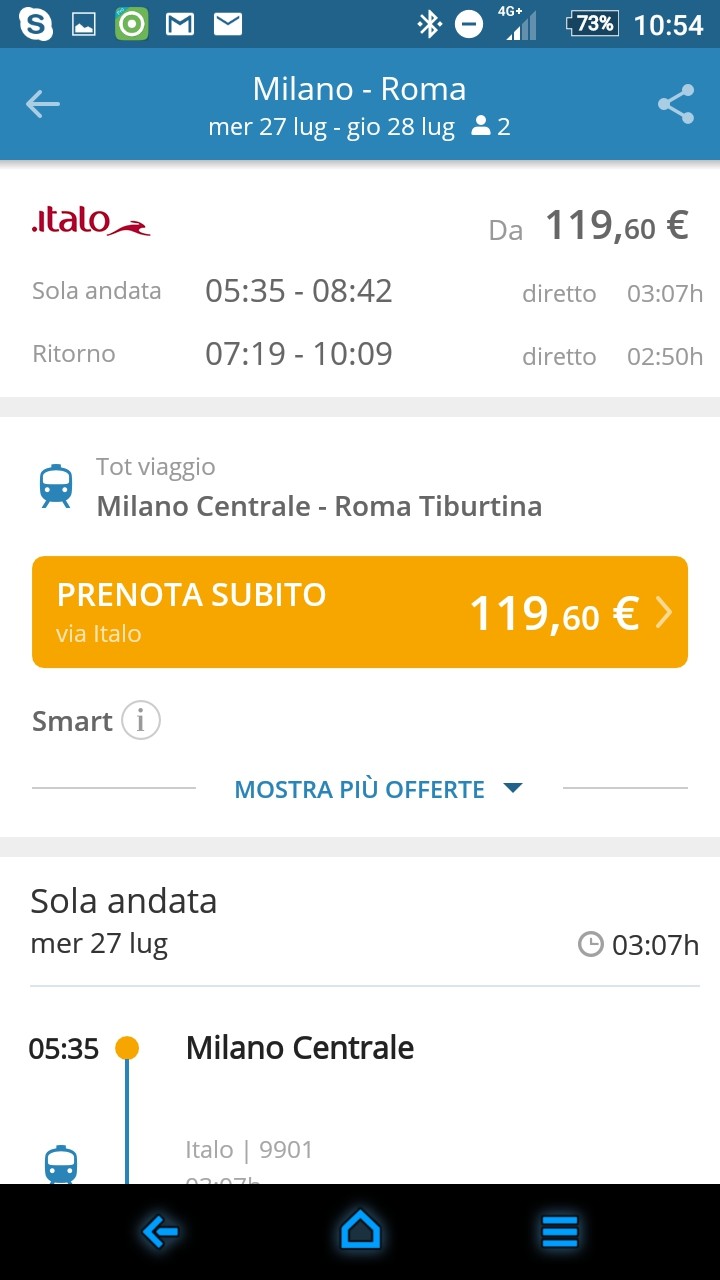Tap the share icon
This screenshot has height=1280, width=720.
coord(676,104)
